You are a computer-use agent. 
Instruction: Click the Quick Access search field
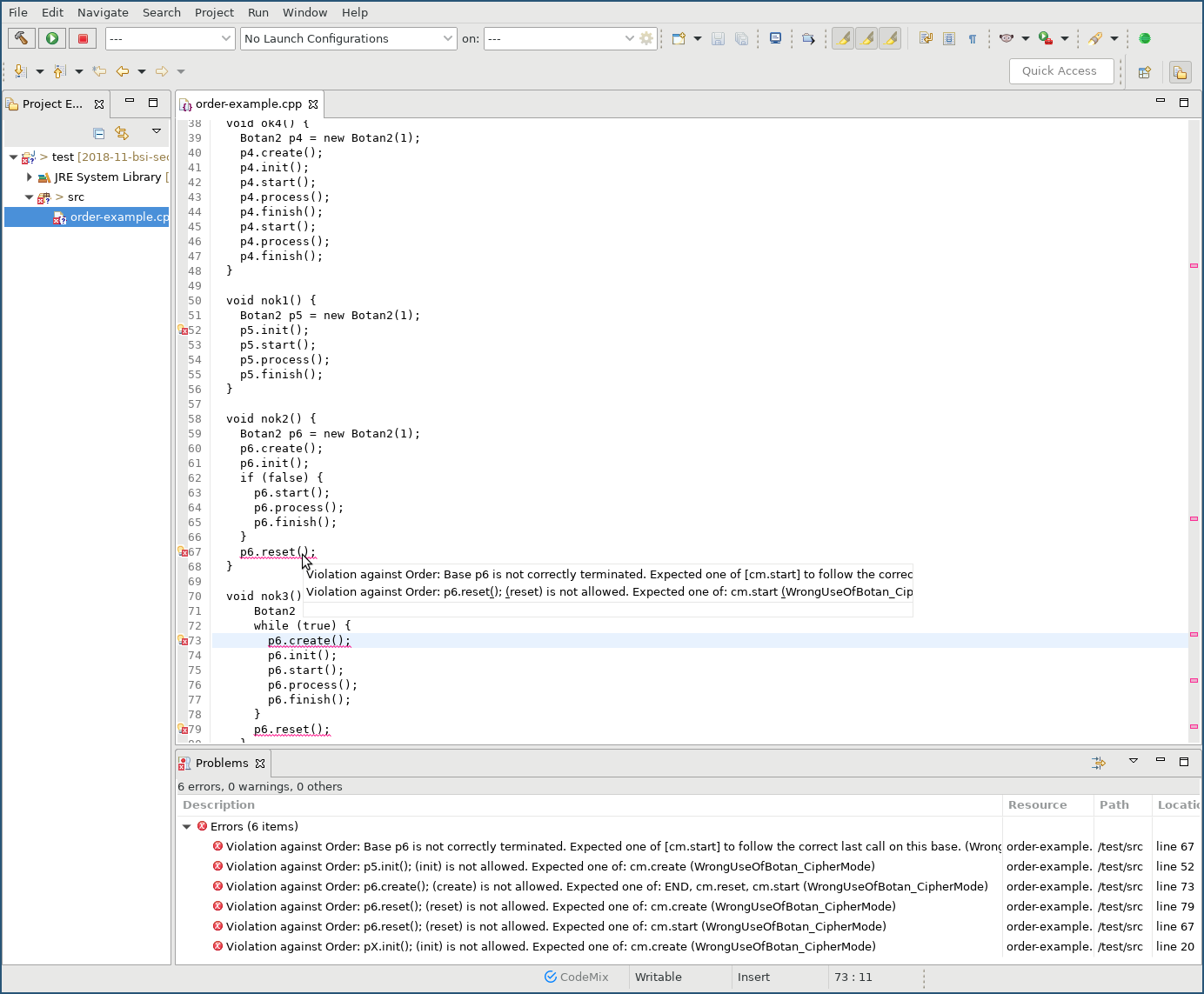[x=1060, y=71]
